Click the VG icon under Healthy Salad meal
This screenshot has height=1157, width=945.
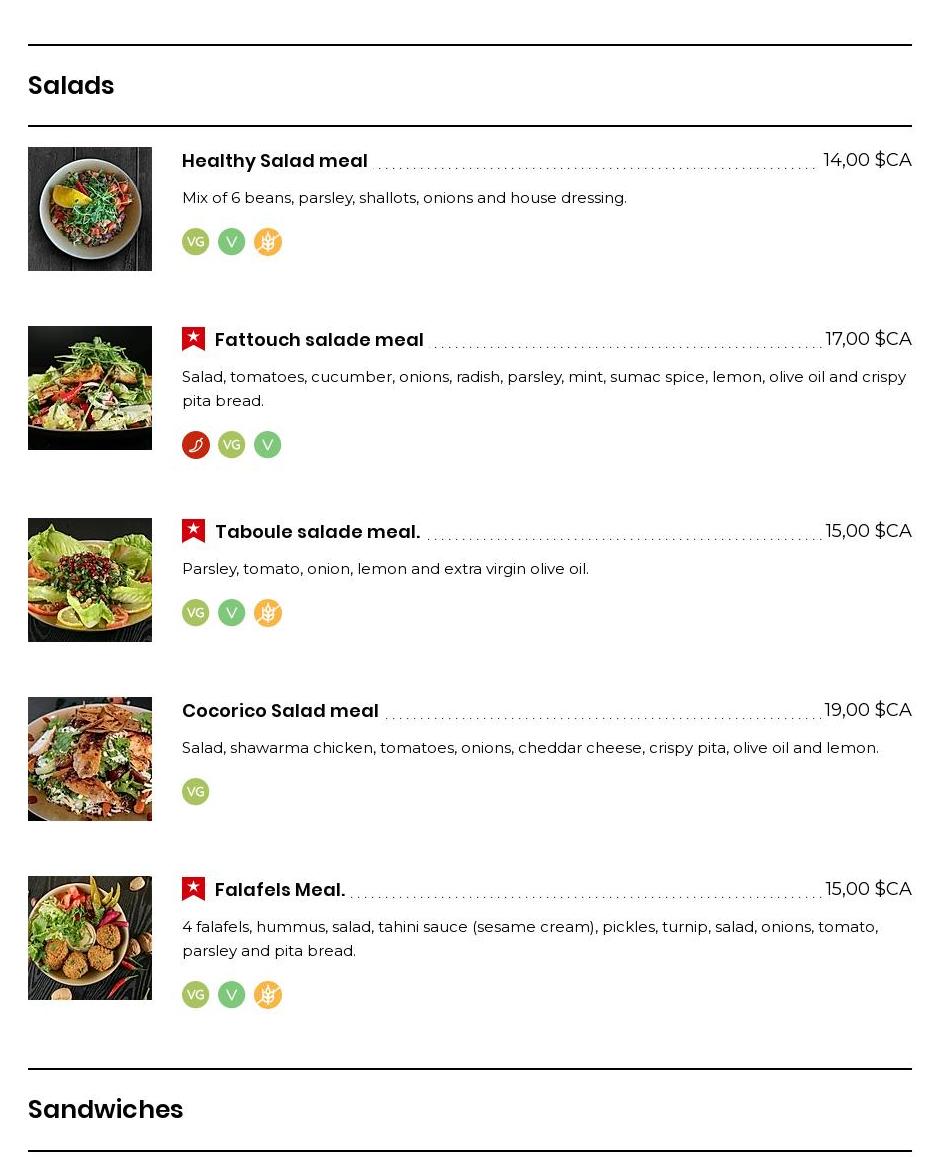pos(195,242)
